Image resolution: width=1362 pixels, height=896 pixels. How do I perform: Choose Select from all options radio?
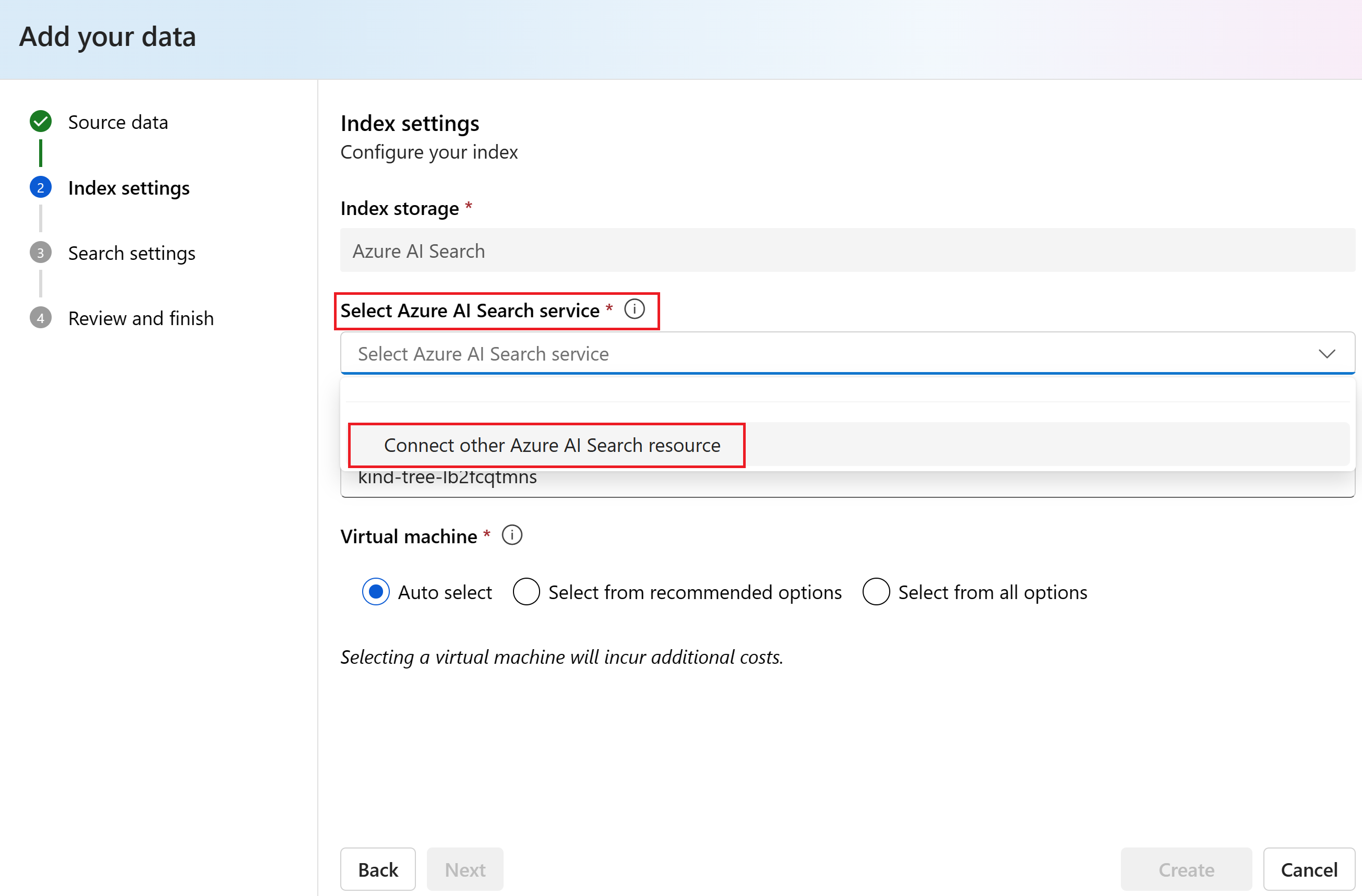click(876, 592)
